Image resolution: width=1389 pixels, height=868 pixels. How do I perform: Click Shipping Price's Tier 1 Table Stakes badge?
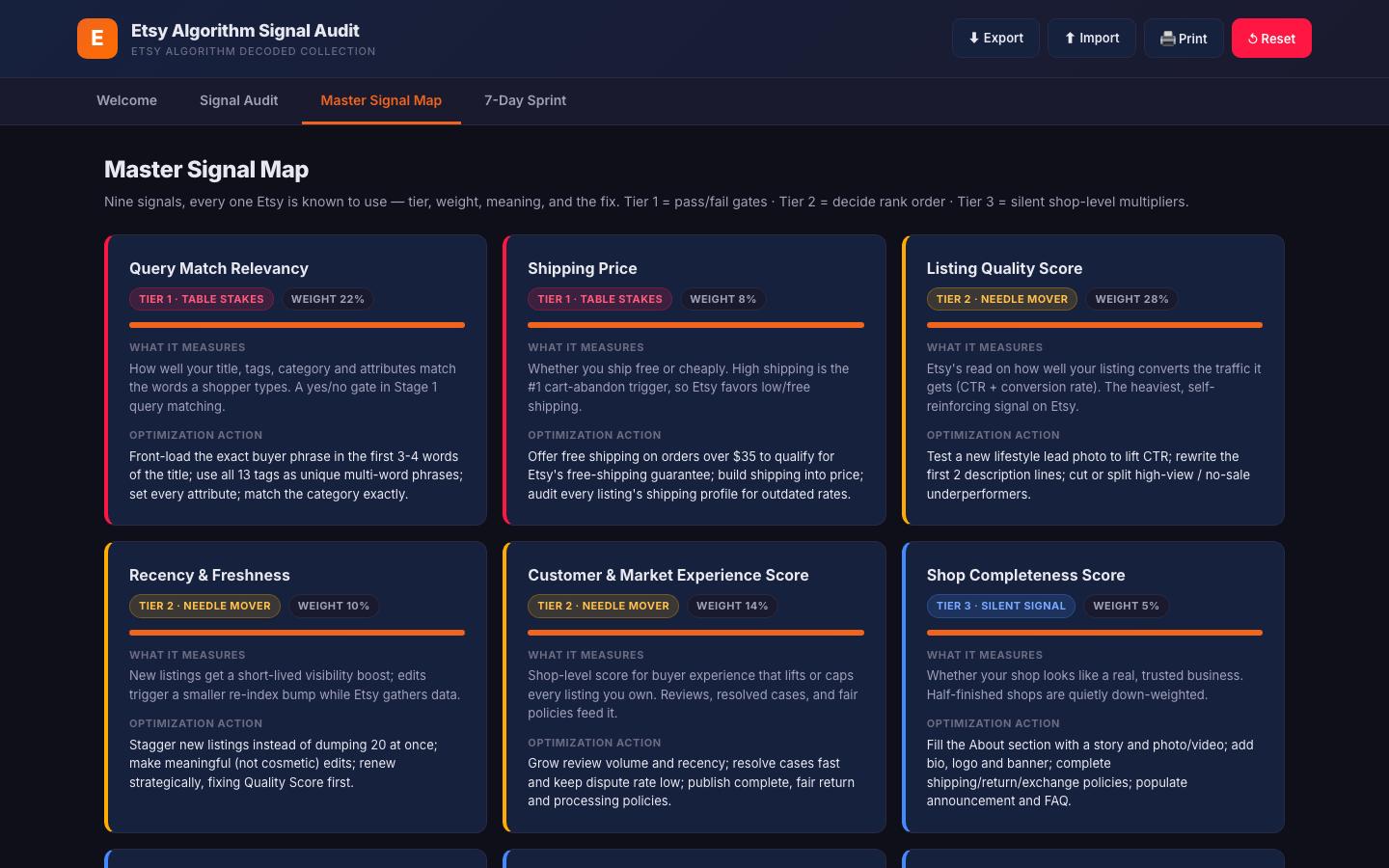pos(600,299)
